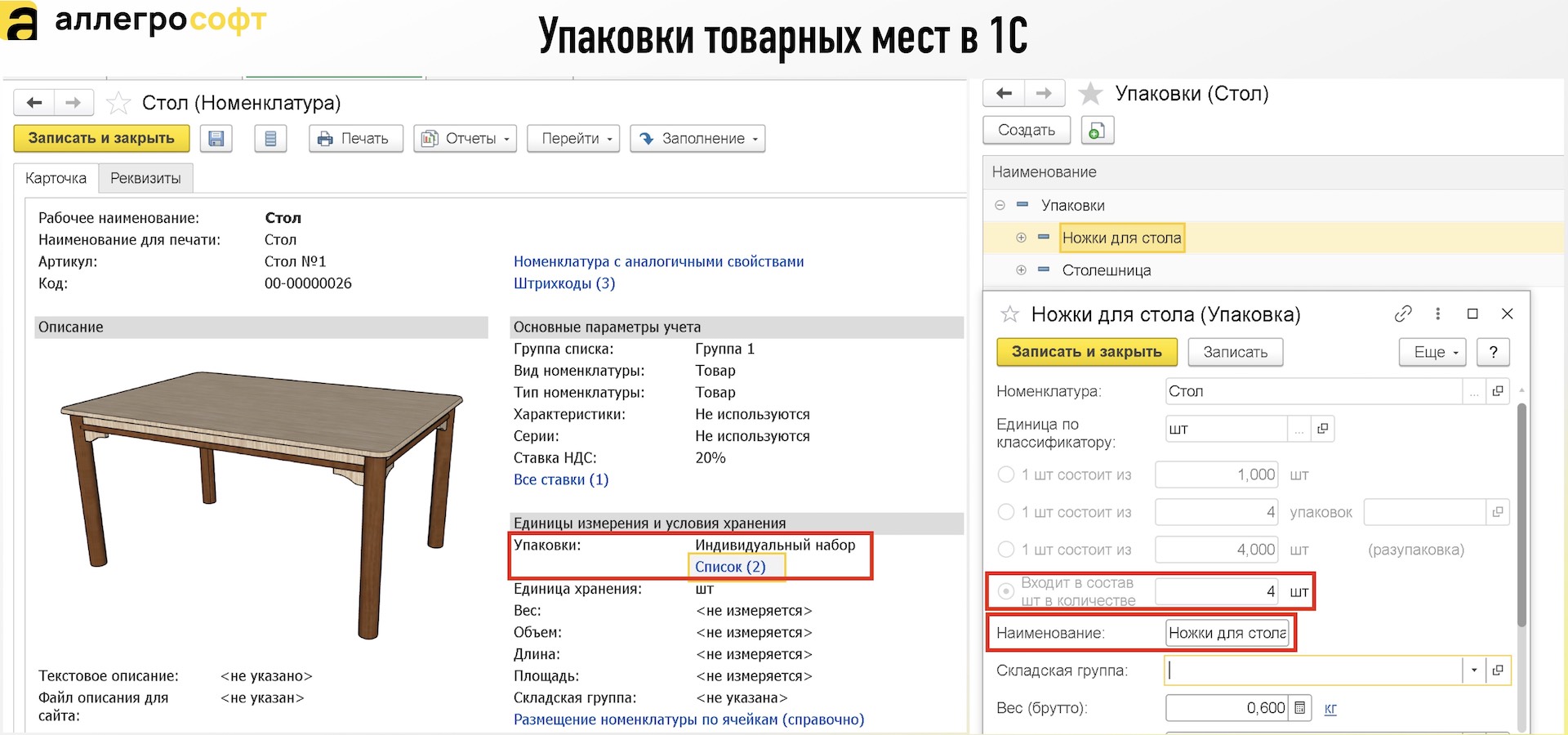1568x735 pixels.
Task: Go back in the Упаковки (Стол) panel
Action: [x=1004, y=93]
